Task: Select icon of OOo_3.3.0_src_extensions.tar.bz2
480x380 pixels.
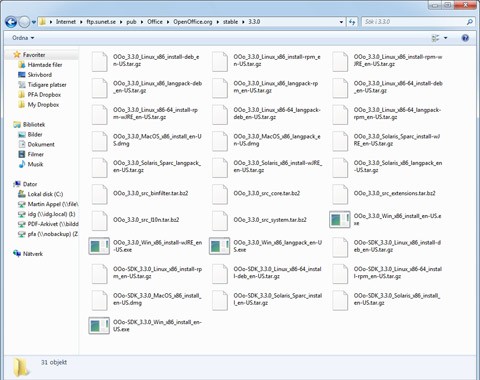Action: point(340,194)
